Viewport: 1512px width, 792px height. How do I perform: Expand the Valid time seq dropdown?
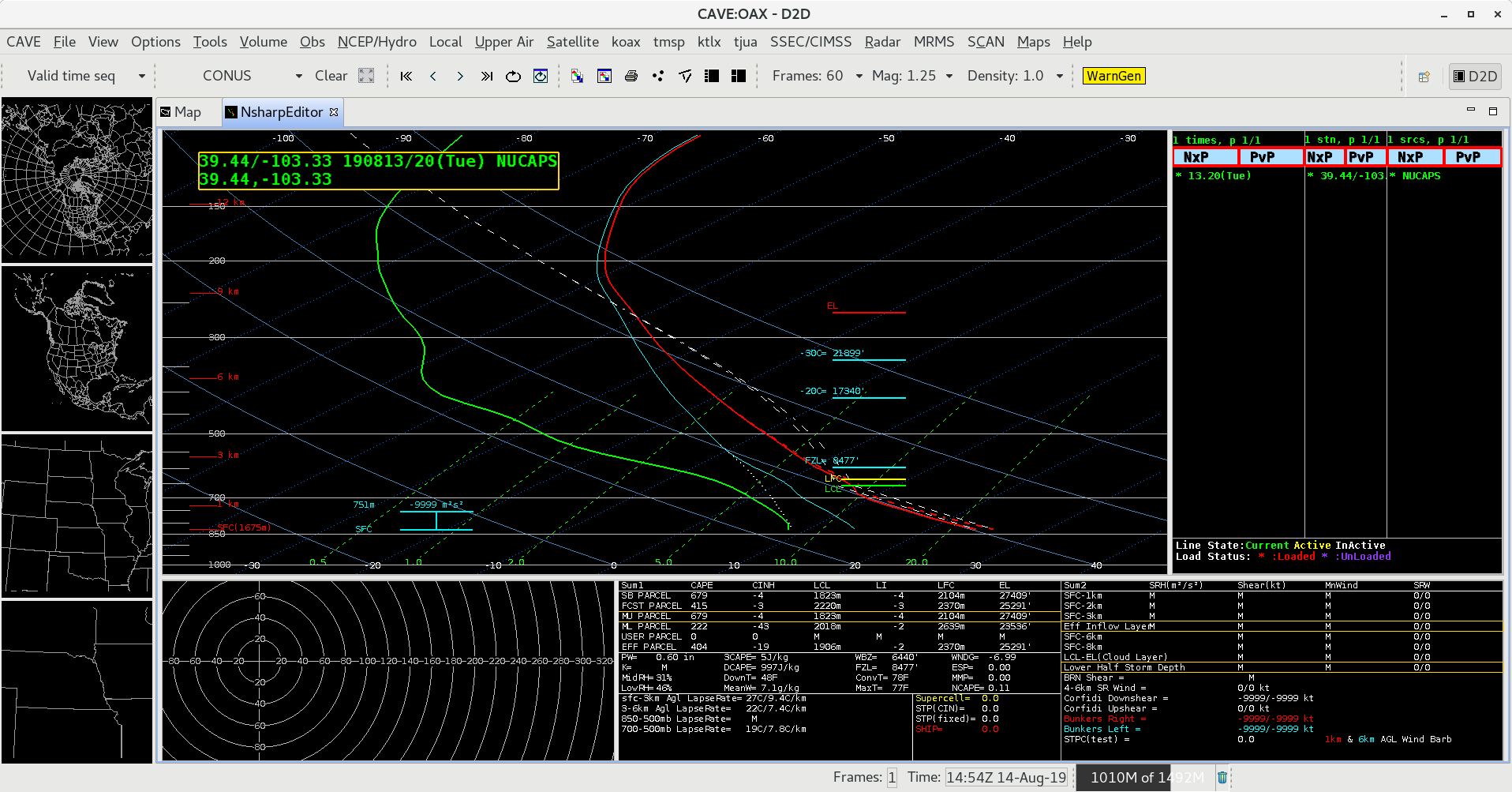(142, 76)
